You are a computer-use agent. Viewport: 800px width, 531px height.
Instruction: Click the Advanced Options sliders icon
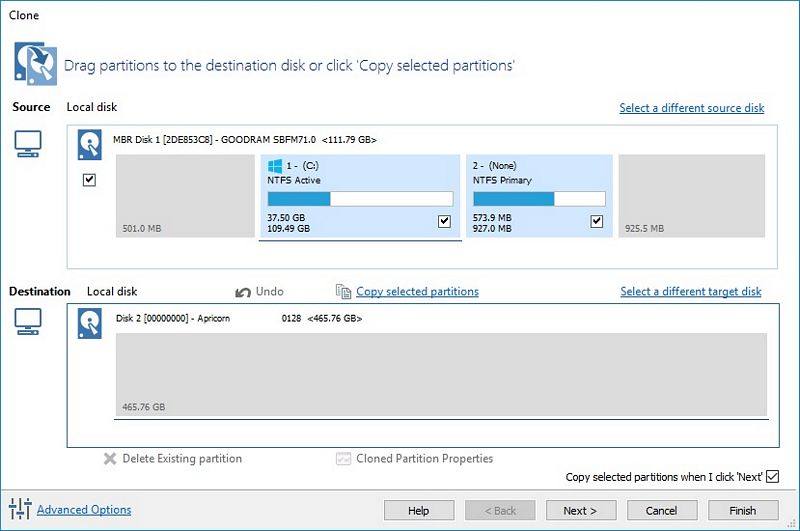pos(20,509)
